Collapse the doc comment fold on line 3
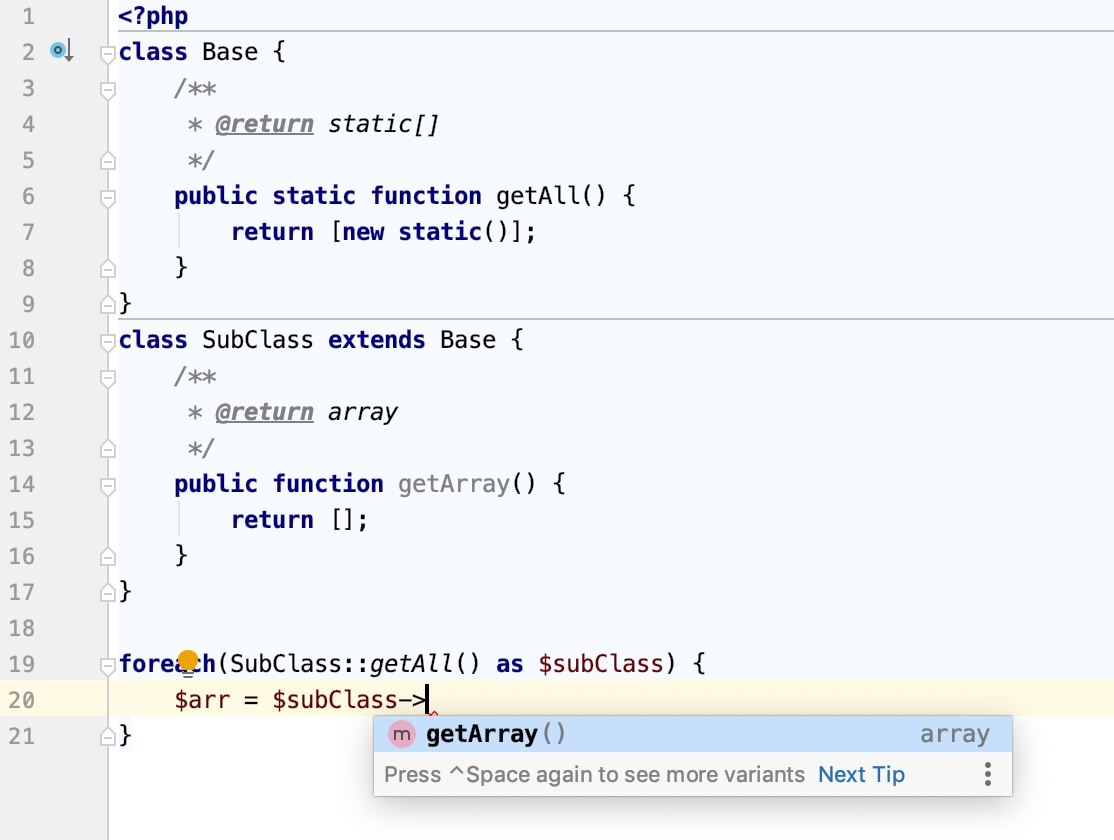The height and width of the screenshot is (840, 1114). point(107,90)
